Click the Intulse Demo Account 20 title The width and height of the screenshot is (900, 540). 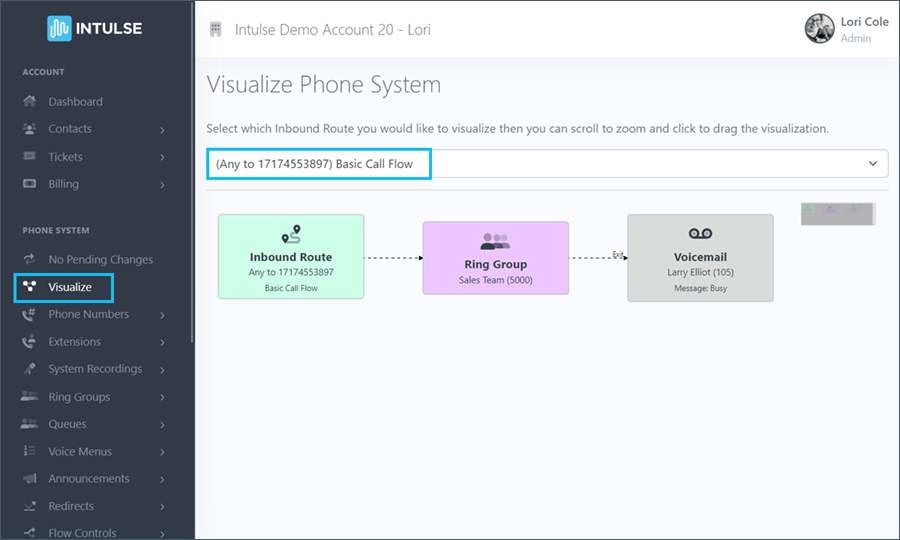coord(332,30)
